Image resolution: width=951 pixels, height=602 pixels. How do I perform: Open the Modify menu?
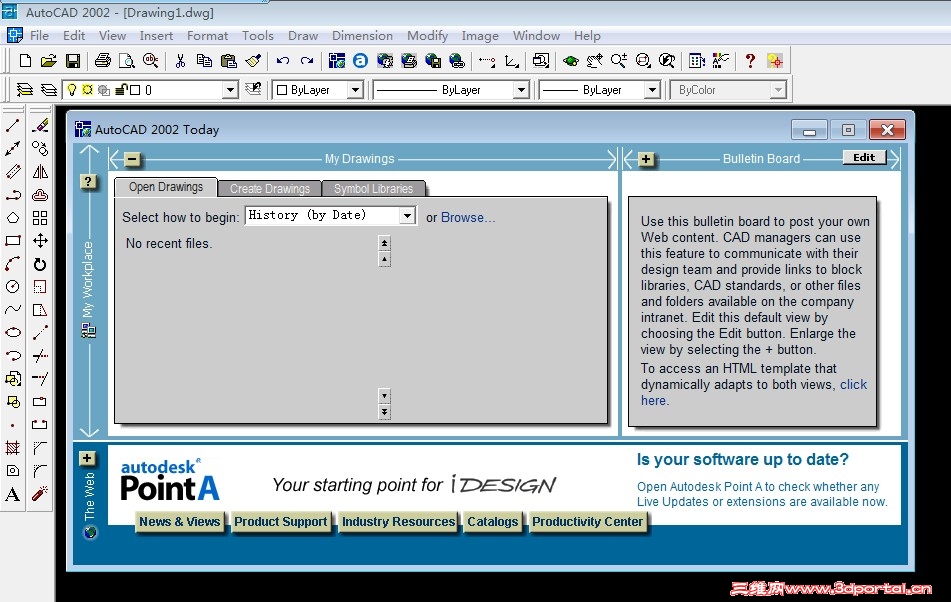[x=427, y=36]
